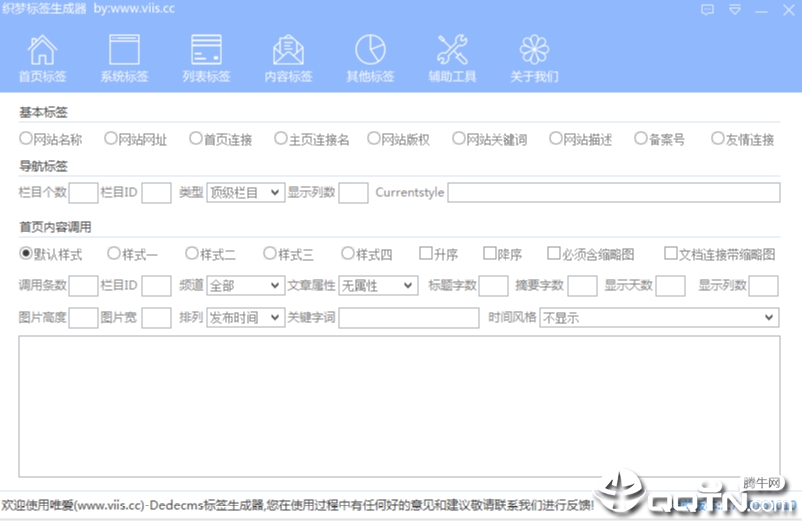Focus the content 栏目ID field beside 频道
This screenshot has width=802, height=521.
point(157,286)
